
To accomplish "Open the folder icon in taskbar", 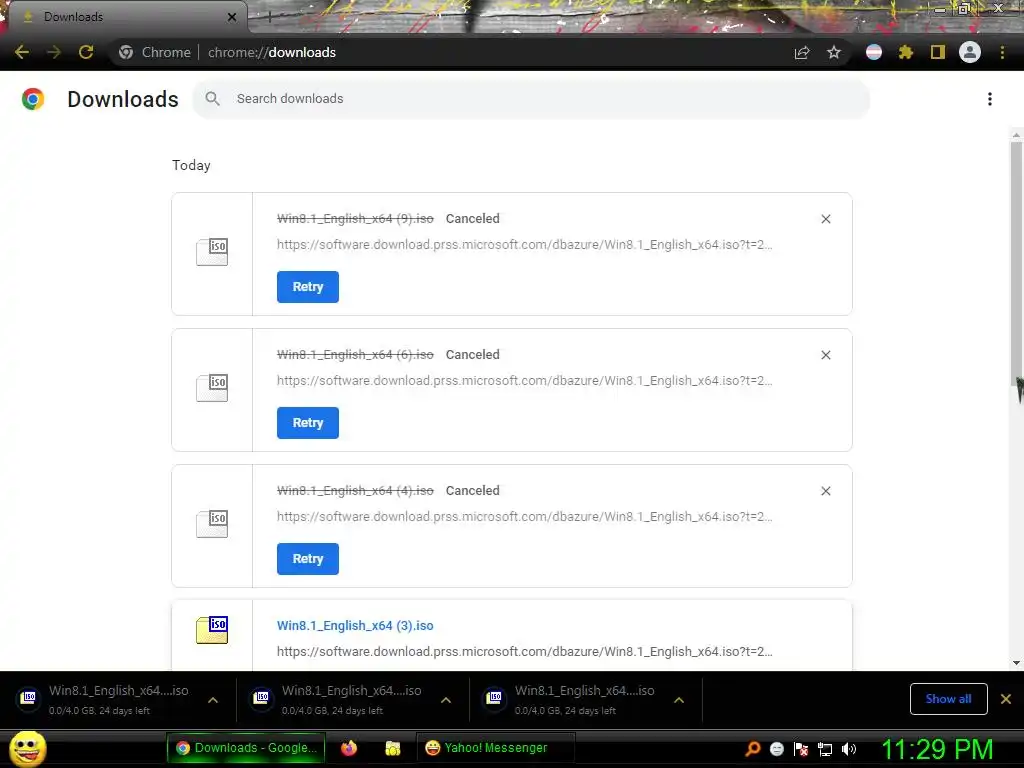I will 392,748.
